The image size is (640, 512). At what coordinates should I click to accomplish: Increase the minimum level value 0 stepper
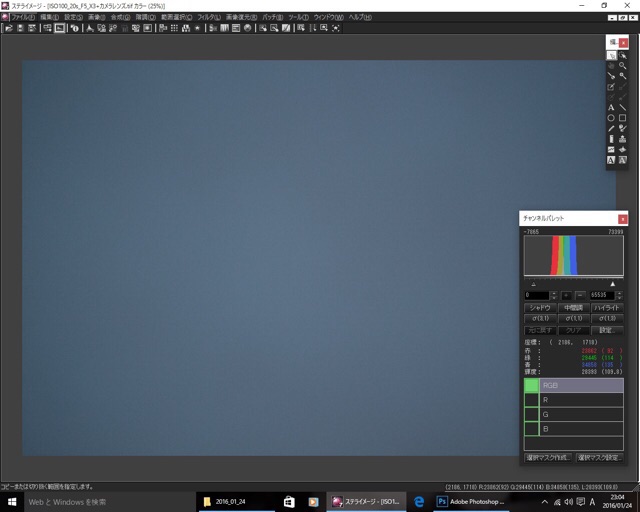pyautogui.click(x=553, y=293)
